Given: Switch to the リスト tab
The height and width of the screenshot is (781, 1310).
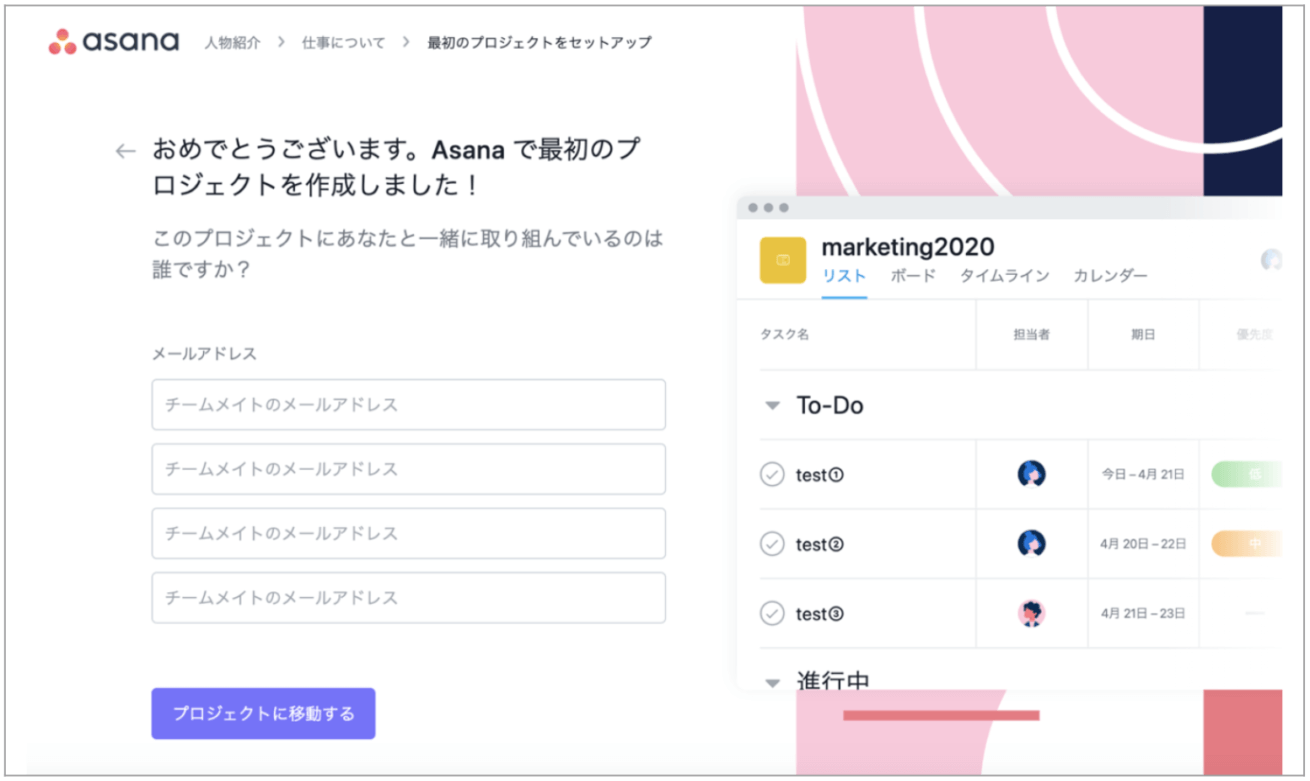Looking at the screenshot, I should (x=844, y=276).
